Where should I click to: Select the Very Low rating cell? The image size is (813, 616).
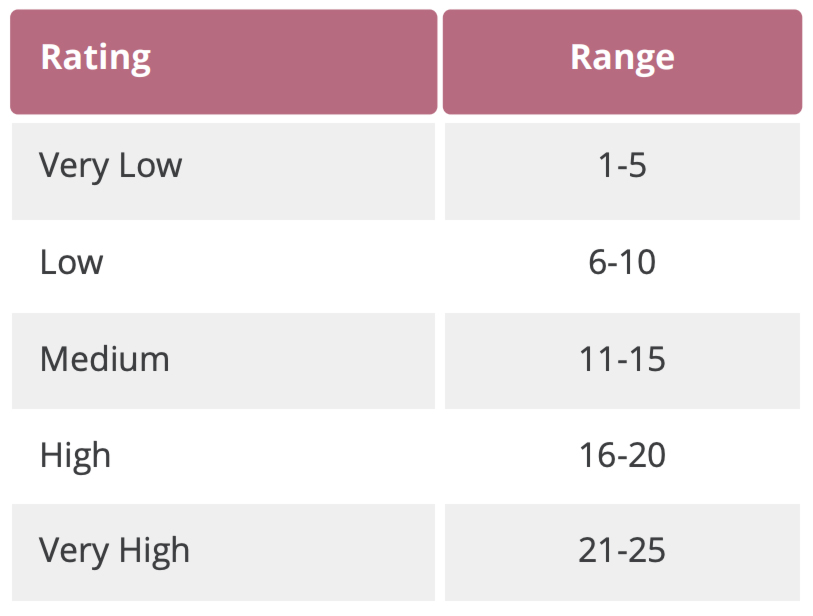223,171
